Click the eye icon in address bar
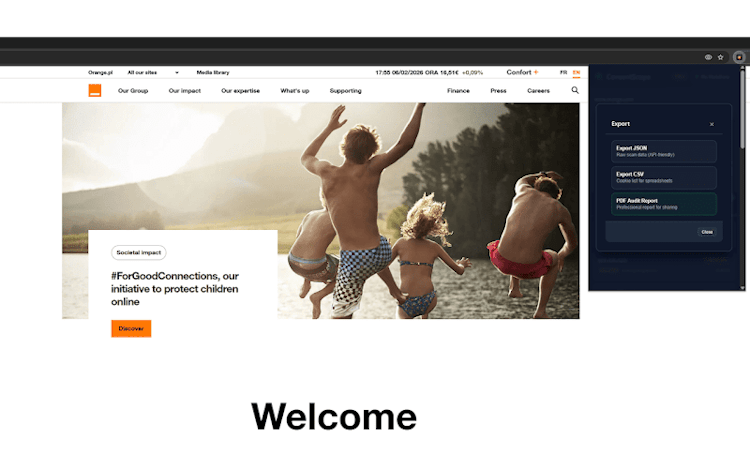This screenshot has height=469, width=750. pyautogui.click(x=708, y=57)
